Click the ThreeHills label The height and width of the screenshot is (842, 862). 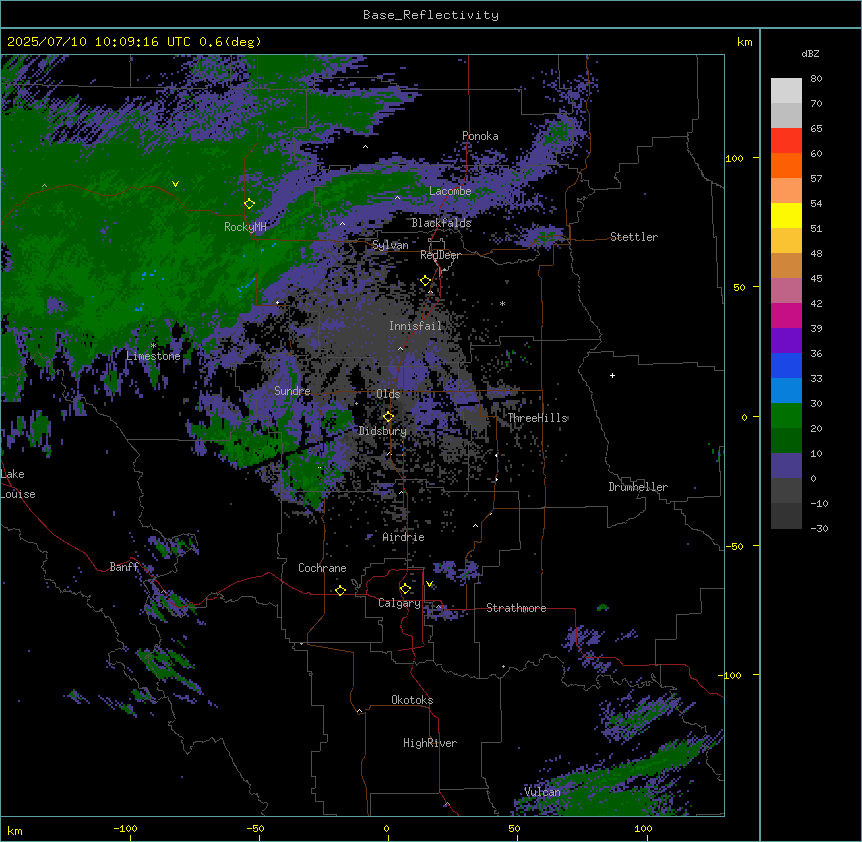(538, 418)
